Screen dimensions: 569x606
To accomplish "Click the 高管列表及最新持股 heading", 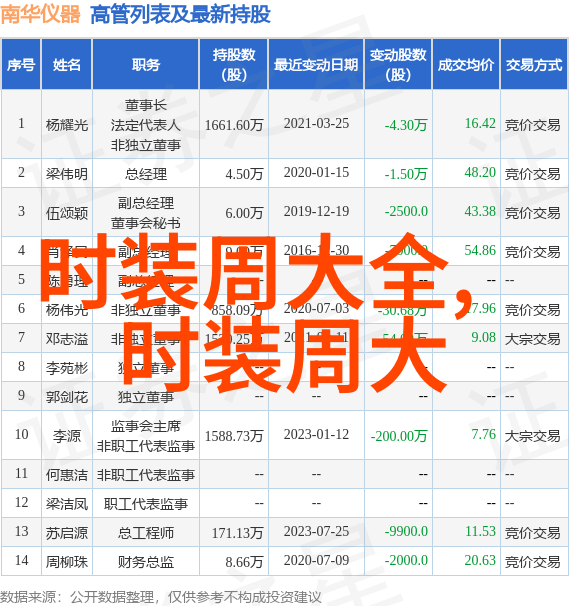I will pyautogui.click(x=180, y=15).
